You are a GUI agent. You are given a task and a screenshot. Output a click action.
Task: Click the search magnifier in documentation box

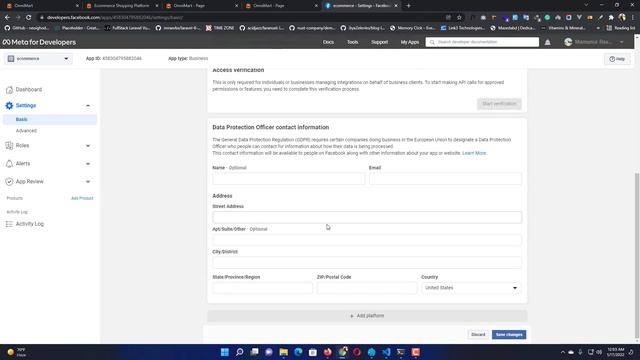coord(432,42)
